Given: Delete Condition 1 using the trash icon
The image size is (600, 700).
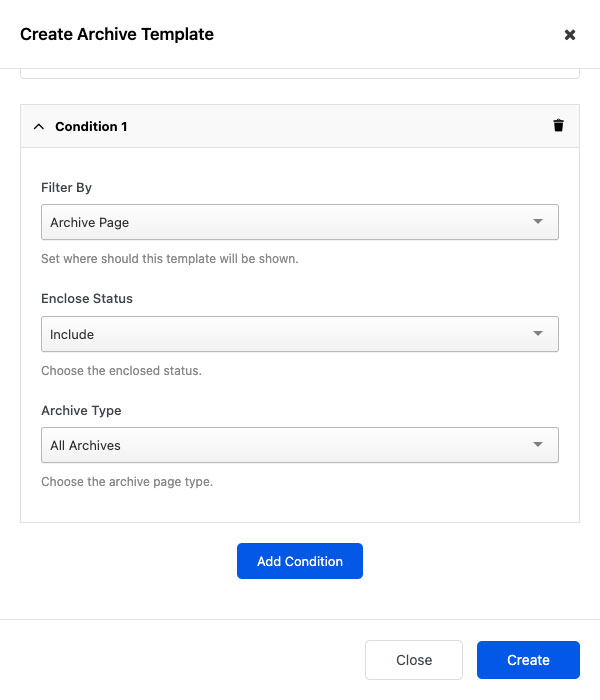Looking at the screenshot, I should coord(558,126).
